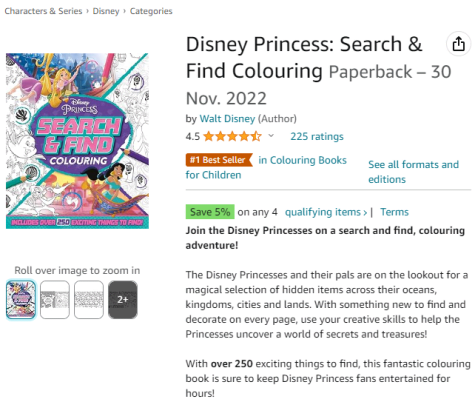475x402 pixels.
Task: Open the qualifying items link
Action: coord(326,212)
